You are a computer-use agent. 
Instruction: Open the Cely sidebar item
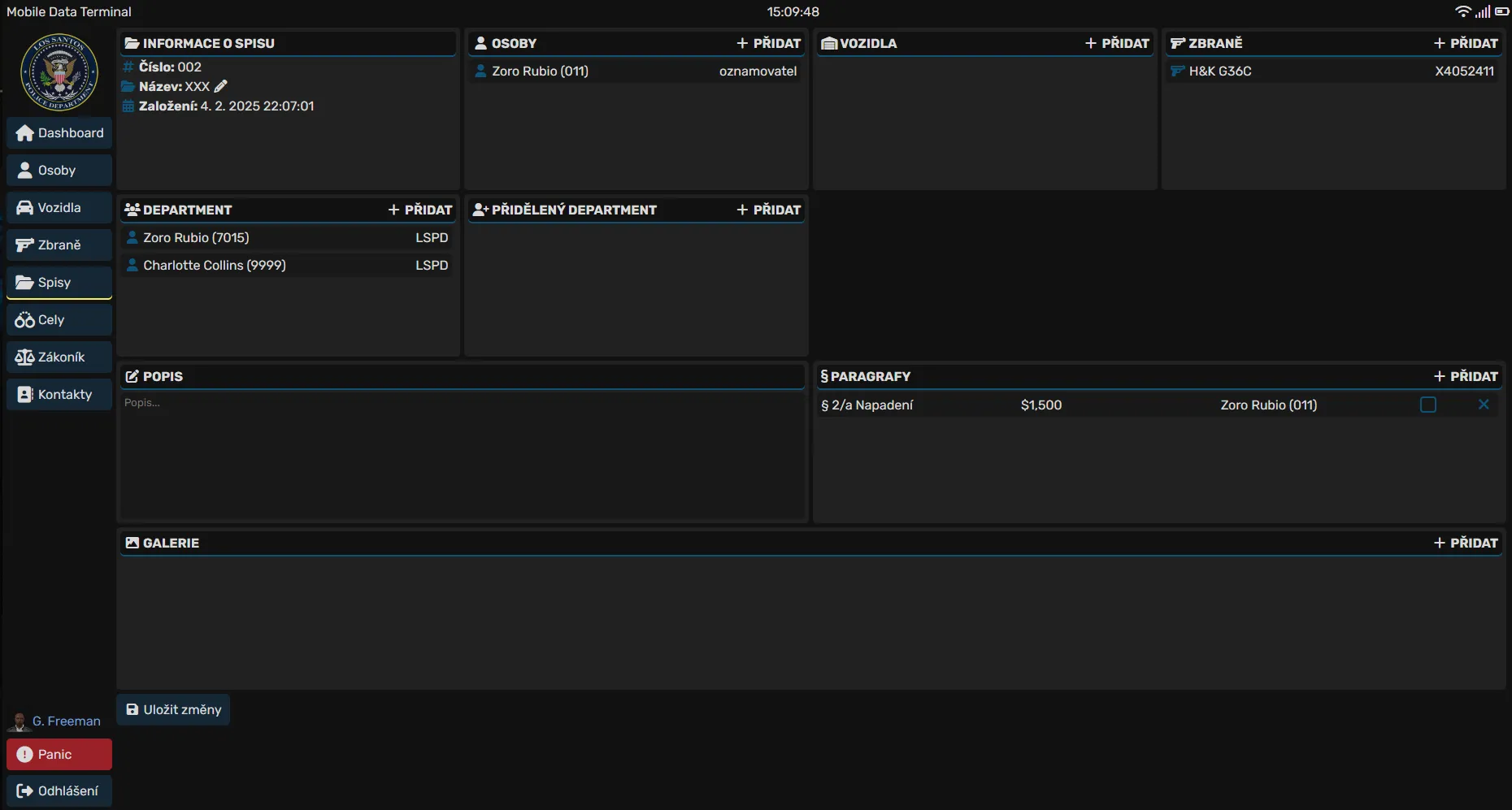click(x=59, y=320)
